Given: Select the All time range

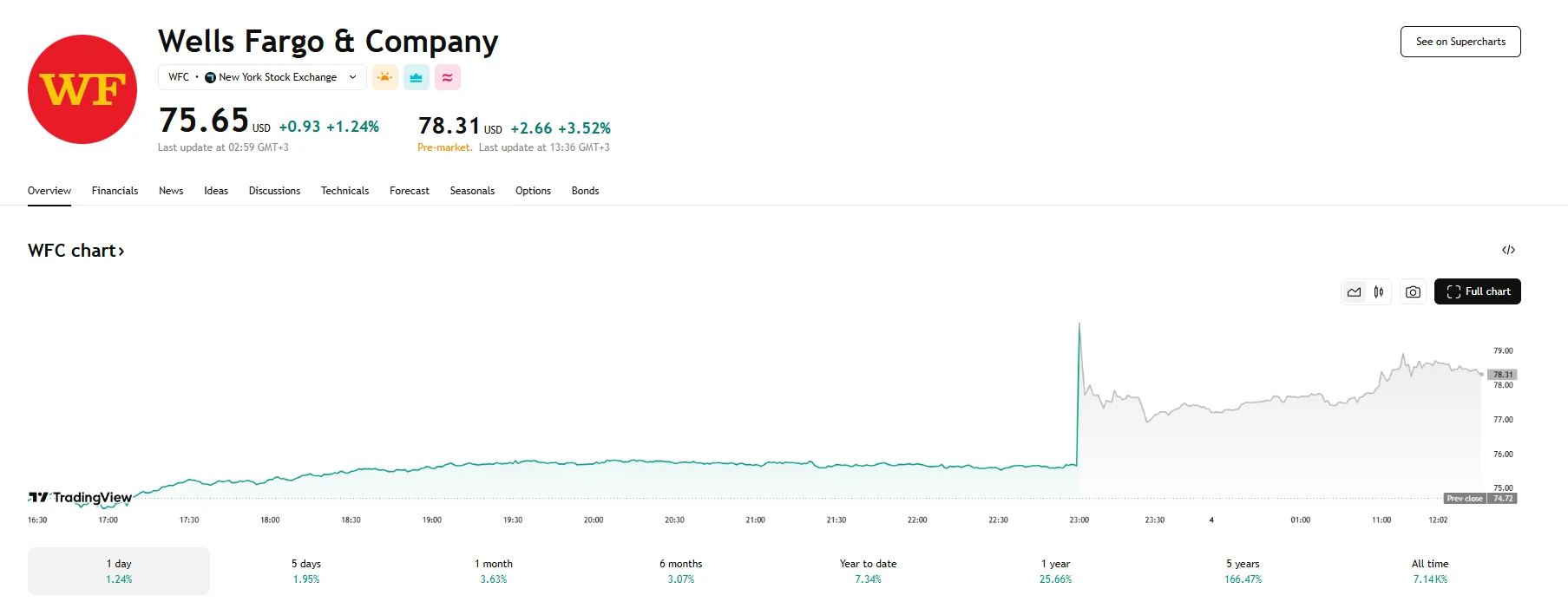Looking at the screenshot, I should coord(1429,571).
